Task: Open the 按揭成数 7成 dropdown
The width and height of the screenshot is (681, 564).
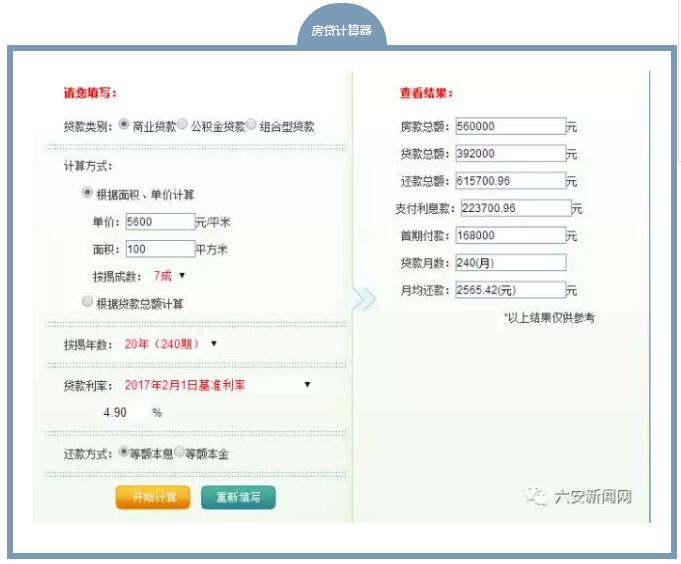Action: [x=170, y=275]
